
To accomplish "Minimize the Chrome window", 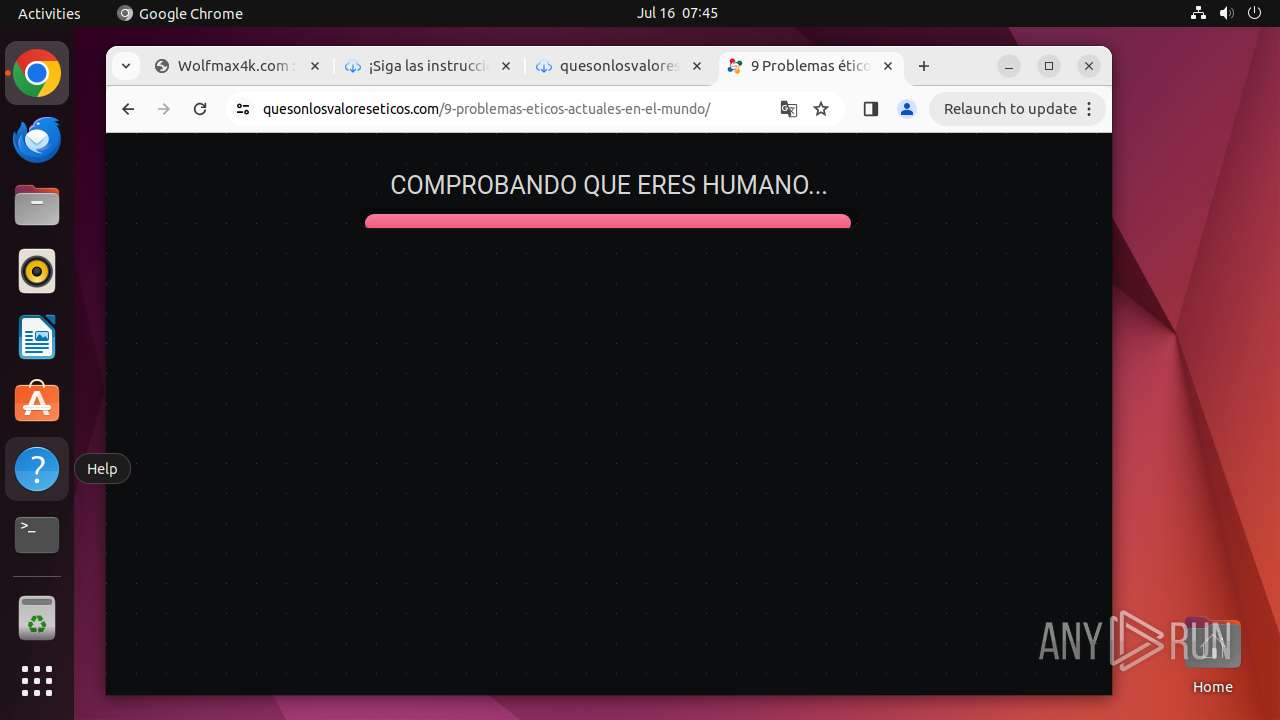I will point(1010,66).
